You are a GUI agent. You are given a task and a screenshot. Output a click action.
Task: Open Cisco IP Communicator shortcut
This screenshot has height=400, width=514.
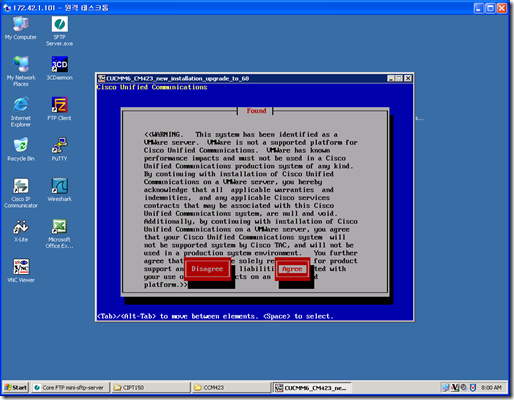pyautogui.click(x=21, y=193)
